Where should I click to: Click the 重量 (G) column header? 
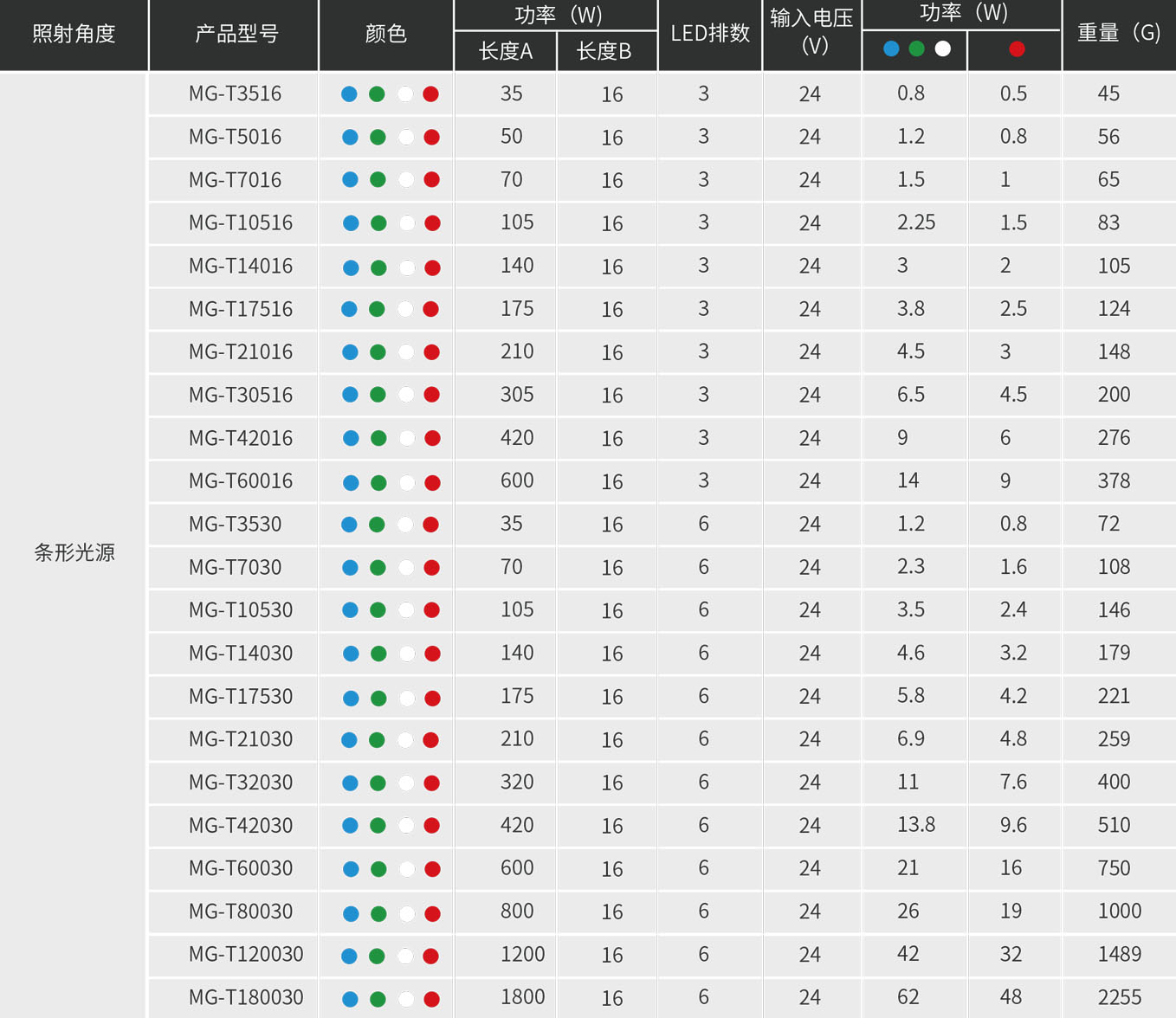coord(1118,33)
